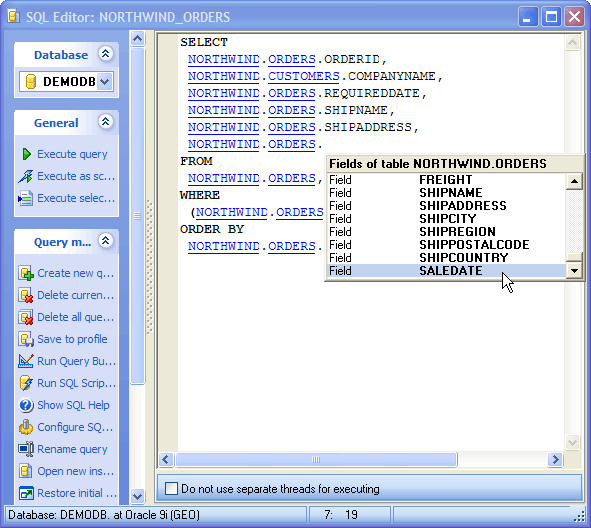The height and width of the screenshot is (528, 591).
Task: Click the Run Query Builder icon
Action: tap(26, 361)
